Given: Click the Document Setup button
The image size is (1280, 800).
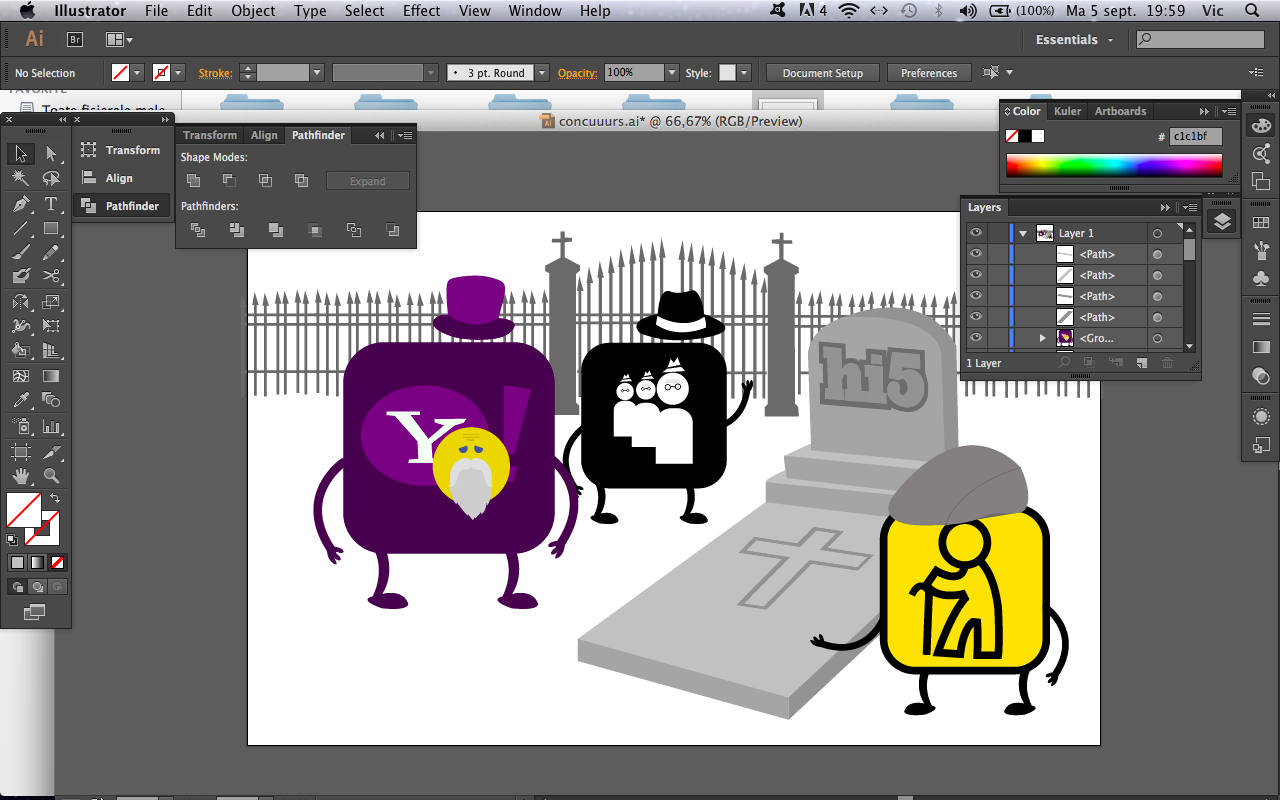Looking at the screenshot, I should point(822,73).
